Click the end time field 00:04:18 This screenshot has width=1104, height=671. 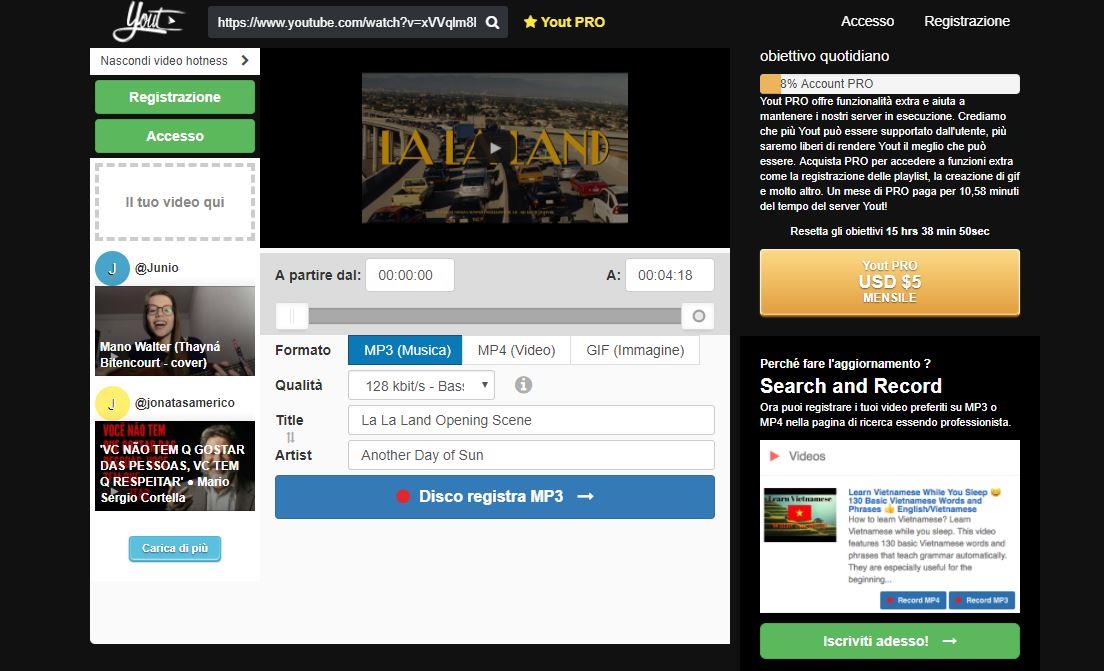[670, 275]
